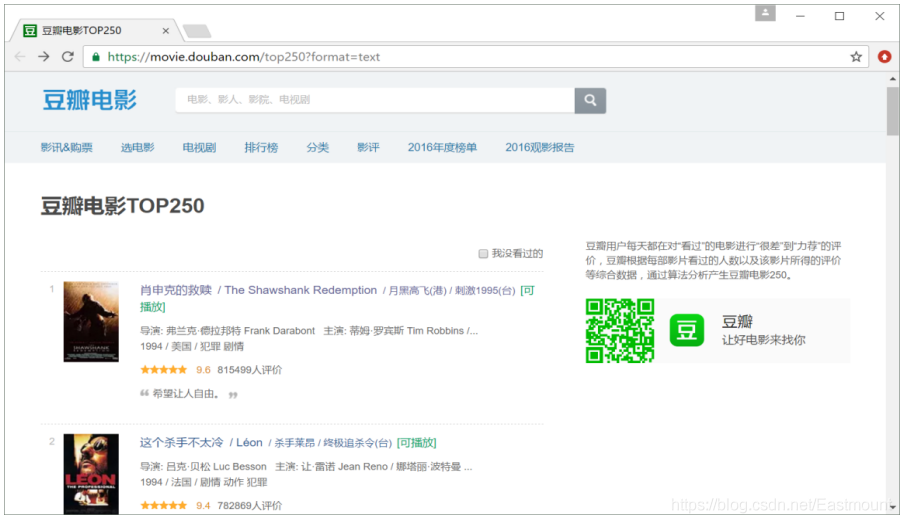Image resolution: width=902 pixels, height=523 pixels.
Task: Click the Léon five-star rating
Action: click(x=163, y=506)
